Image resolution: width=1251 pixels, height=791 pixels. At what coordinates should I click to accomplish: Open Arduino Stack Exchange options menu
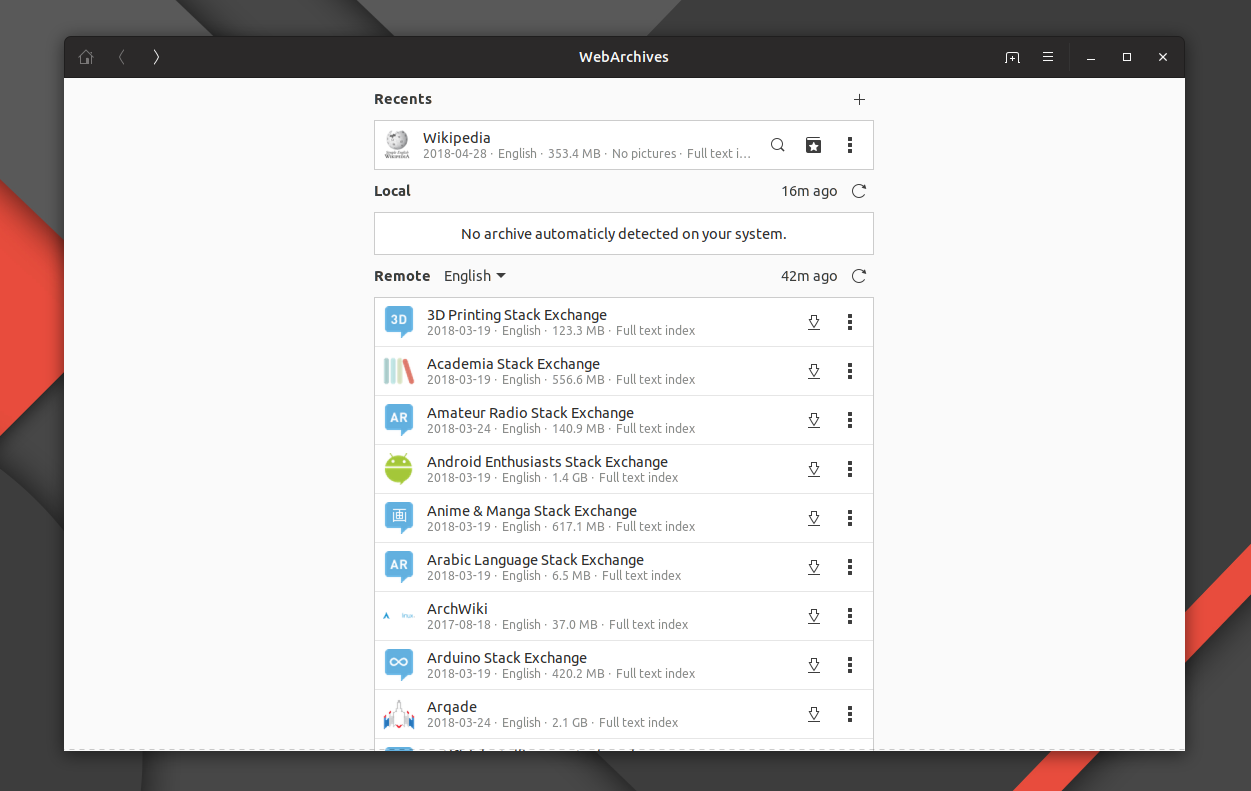tap(850, 665)
